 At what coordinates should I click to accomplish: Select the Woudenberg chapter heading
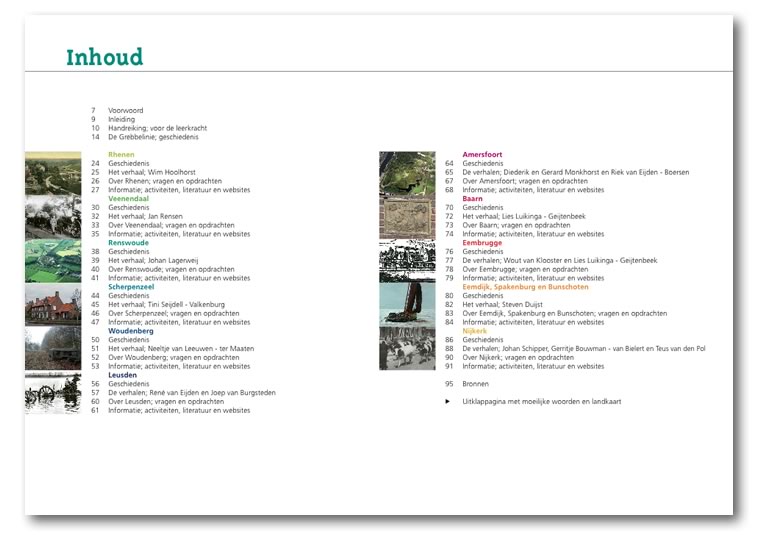130,331
